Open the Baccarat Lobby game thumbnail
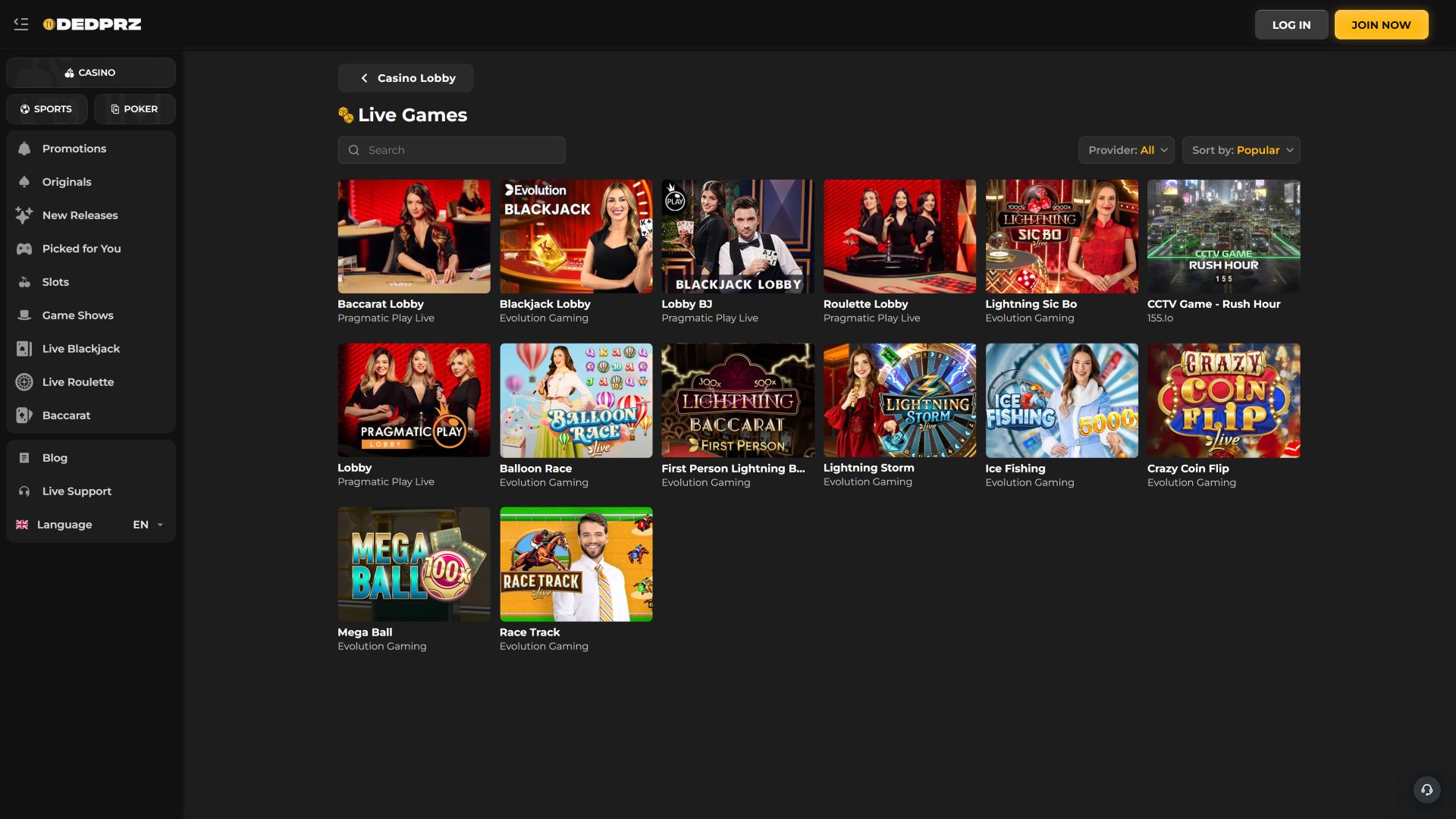This screenshot has width=1456, height=819. pyautogui.click(x=414, y=237)
